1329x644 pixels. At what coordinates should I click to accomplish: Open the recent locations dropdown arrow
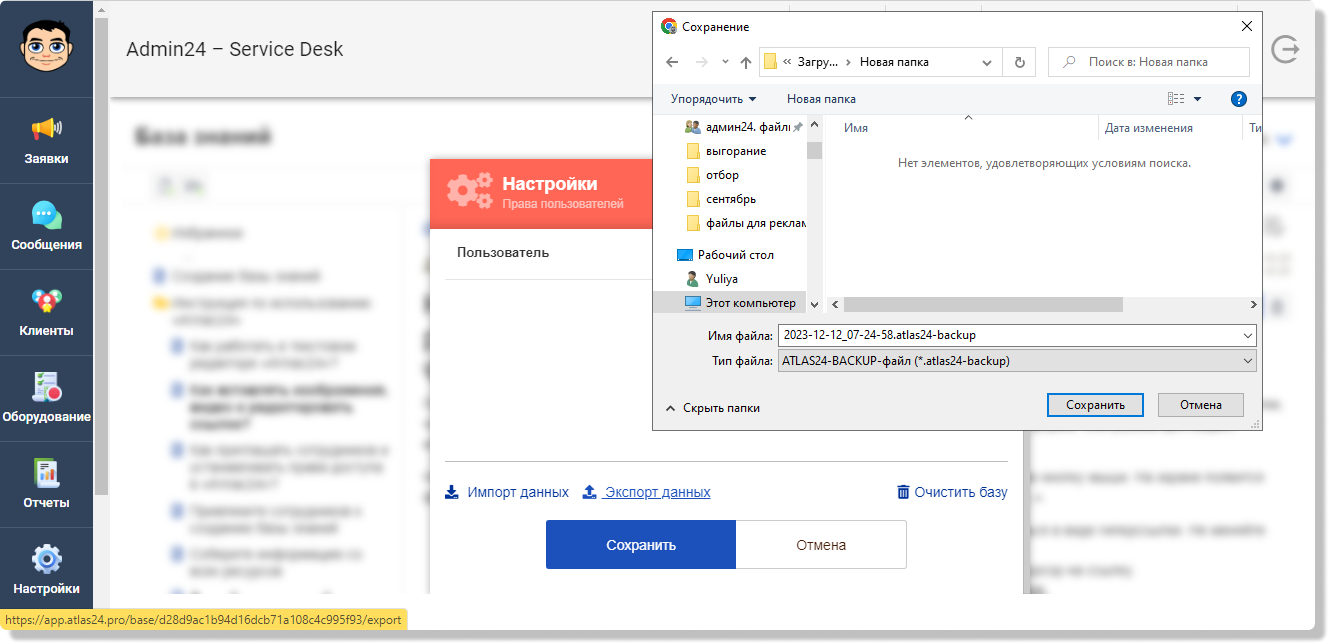click(x=726, y=62)
